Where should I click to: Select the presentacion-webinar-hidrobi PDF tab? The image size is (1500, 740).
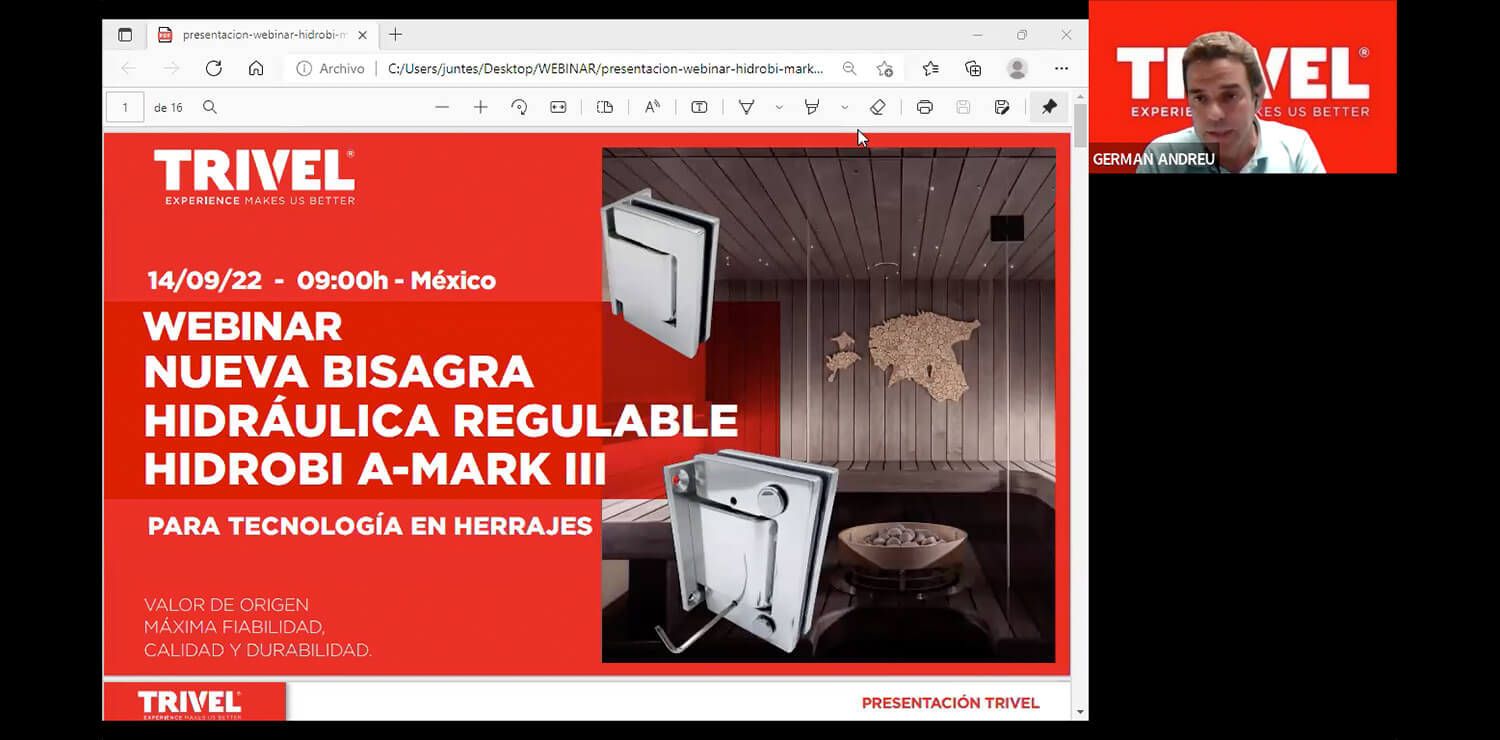[255, 35]
